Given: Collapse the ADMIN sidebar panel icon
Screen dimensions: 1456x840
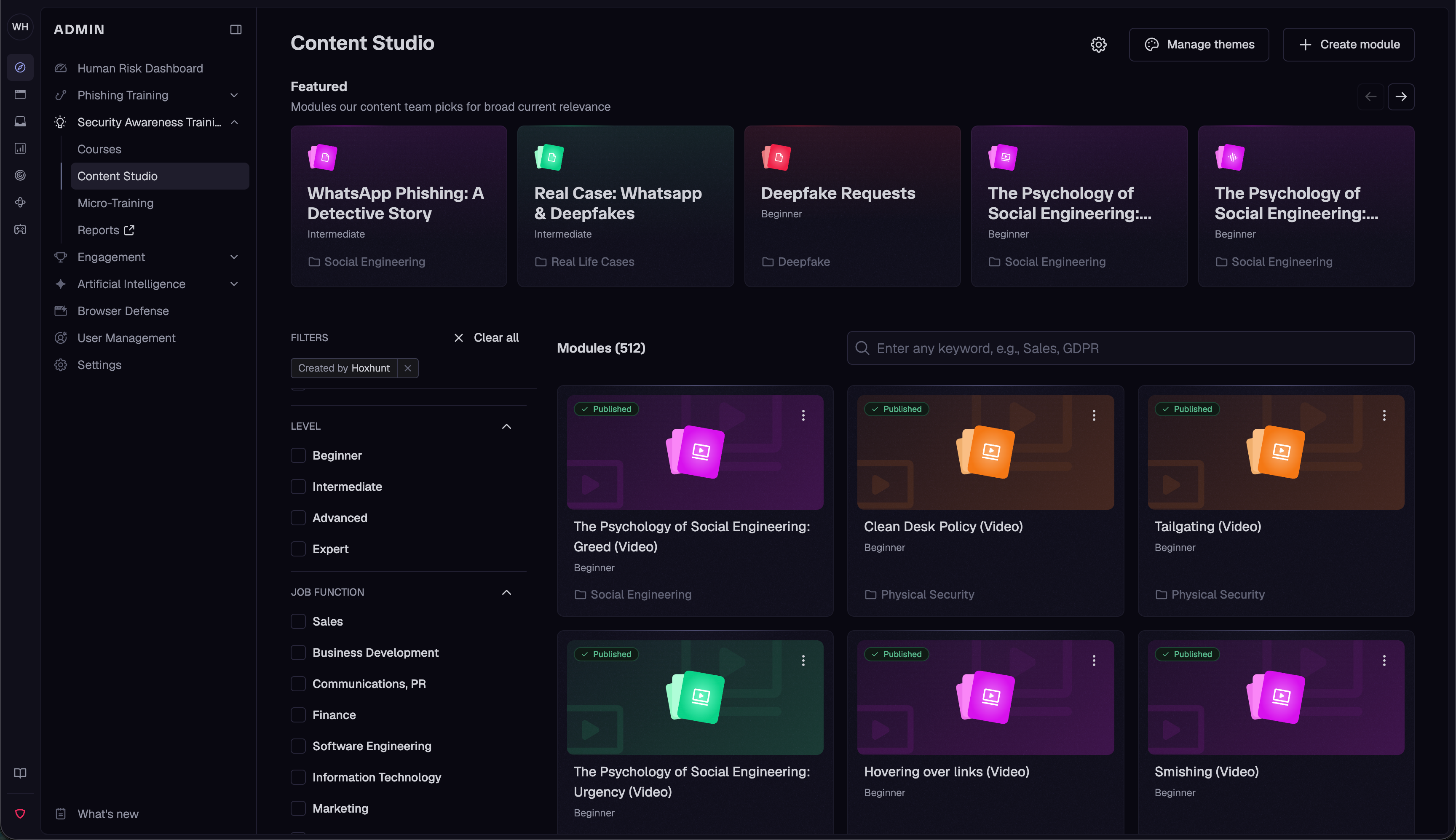Looking at the screenshot, I should click(x=236, y=29).
